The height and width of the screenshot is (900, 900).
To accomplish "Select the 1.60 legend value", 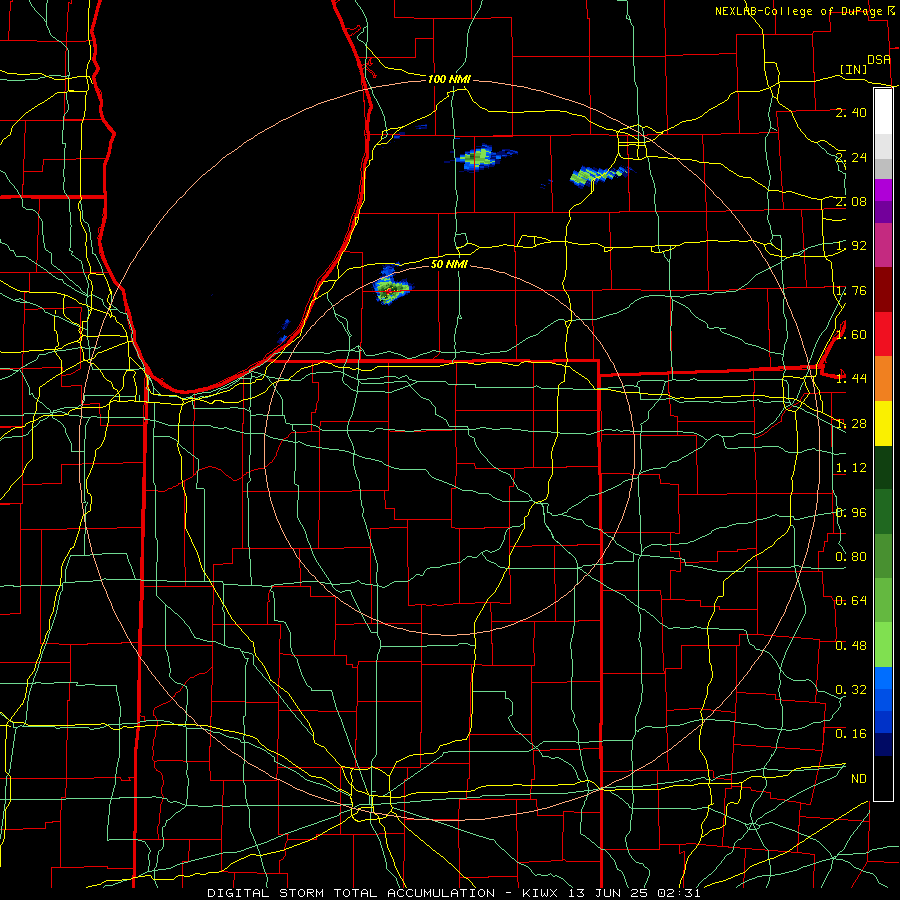I will tap(851, 335).
